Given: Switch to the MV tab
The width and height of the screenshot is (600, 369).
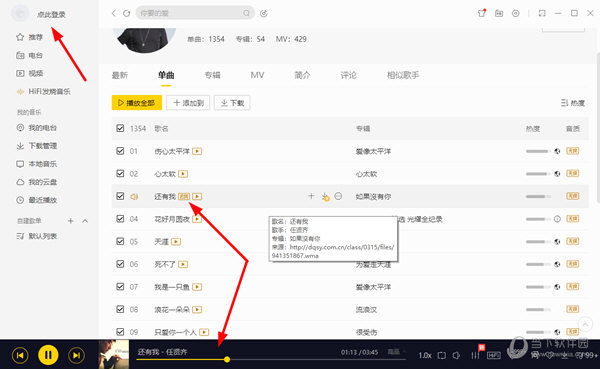Looking at the screenshot, I should coord(257,75).
